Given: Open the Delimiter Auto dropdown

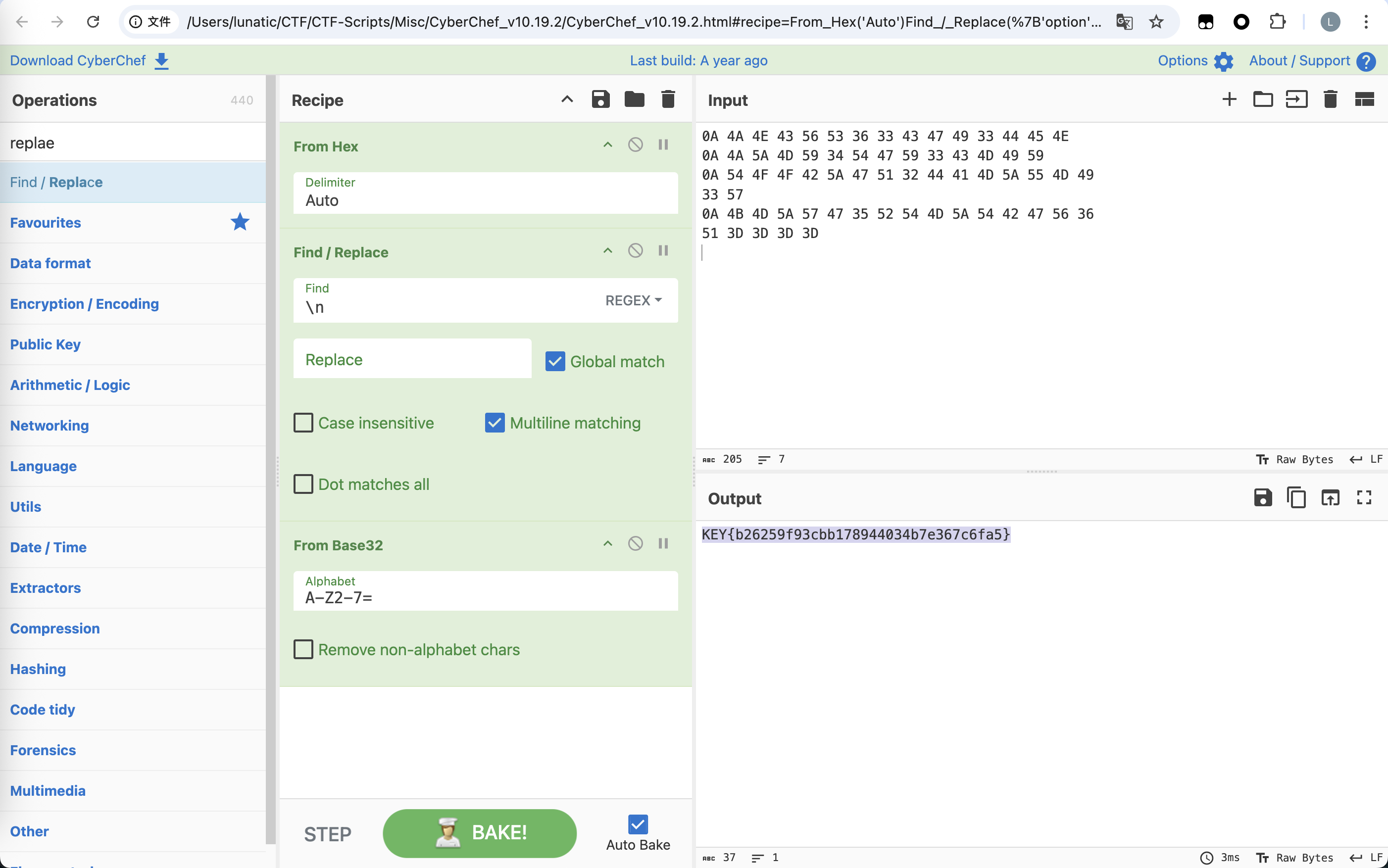Looking at the screenshot, I should 485,193.
